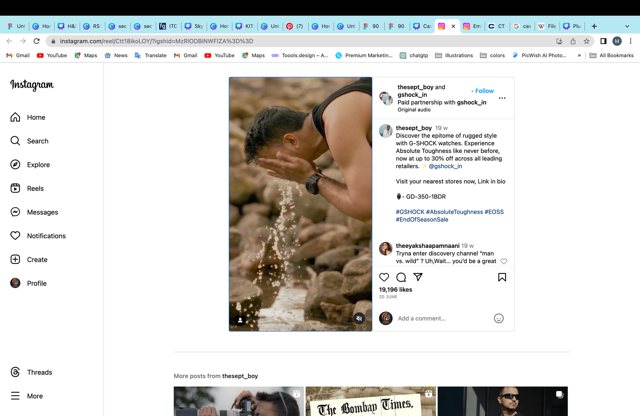This screenshot has height=416, width=640.
Task: Open Messages in sidebar
Action: pyautogui.click(x=34, y=212)
